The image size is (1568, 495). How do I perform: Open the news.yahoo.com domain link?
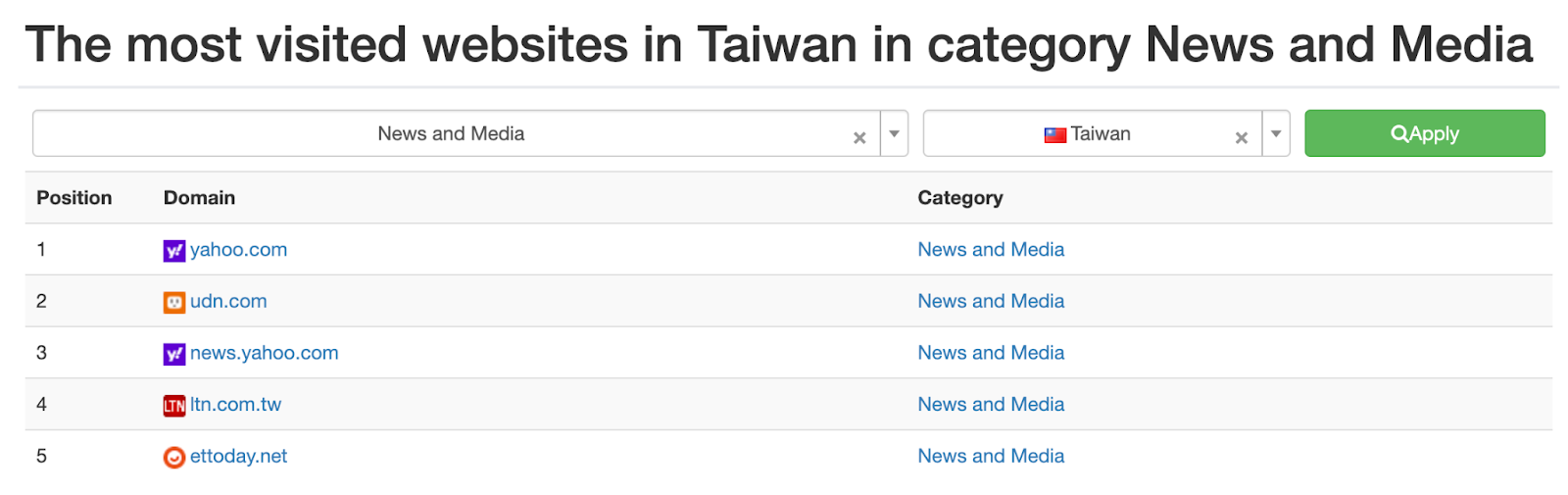[x=265, y=353]
